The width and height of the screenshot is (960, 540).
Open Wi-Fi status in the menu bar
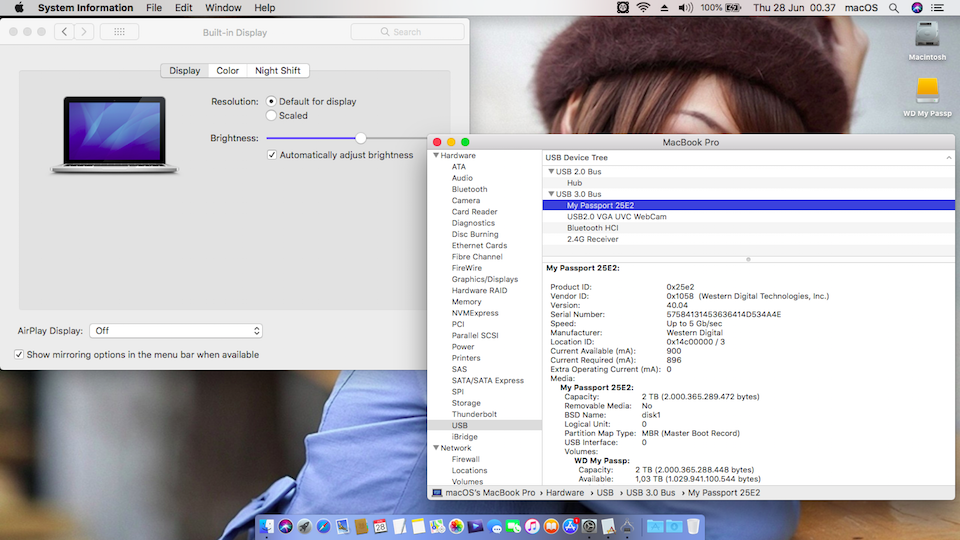643,8
